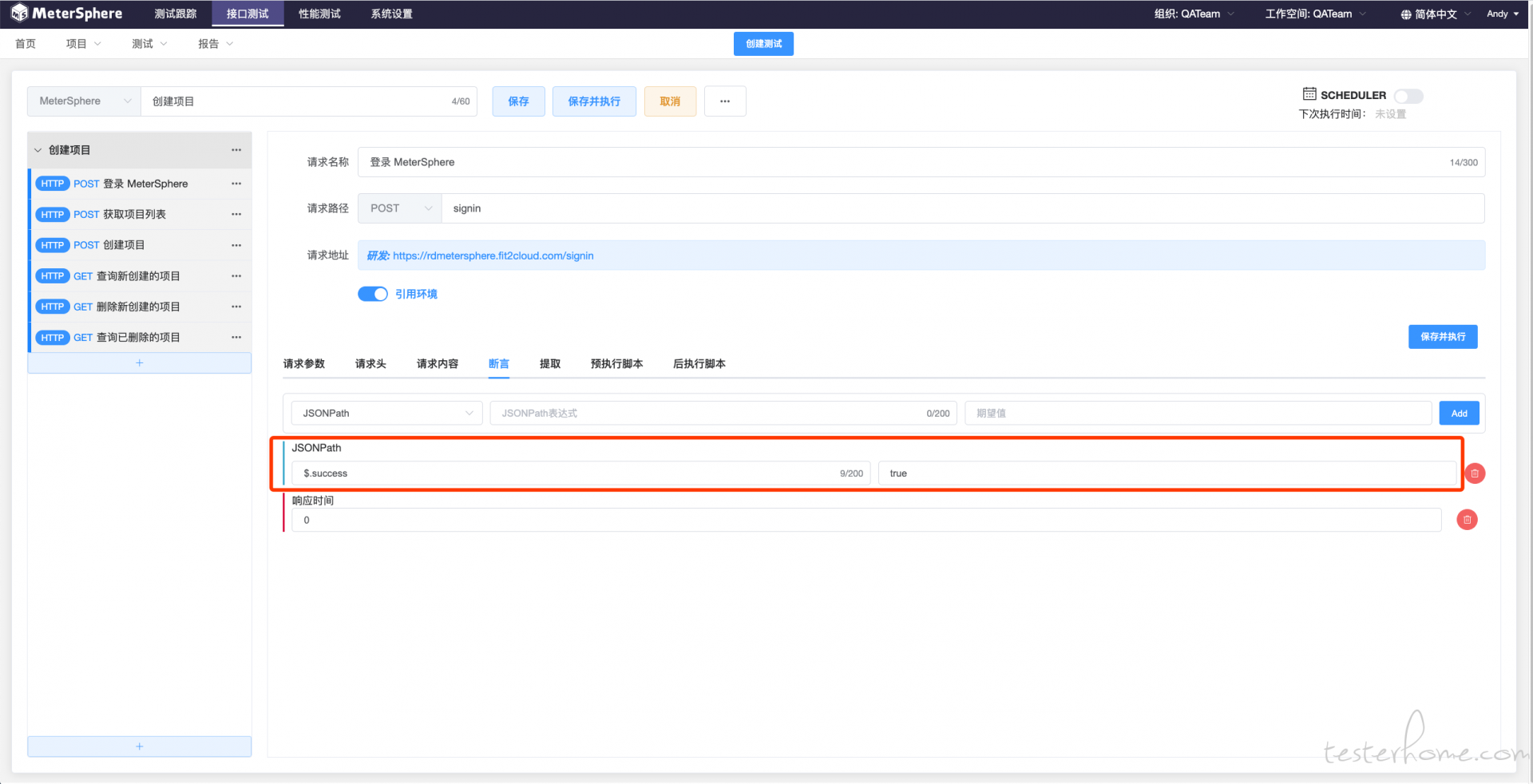Screen dimensions: 1533x784
Task: Open the MeterSphere project dropdown
Action: click(84, 101)
